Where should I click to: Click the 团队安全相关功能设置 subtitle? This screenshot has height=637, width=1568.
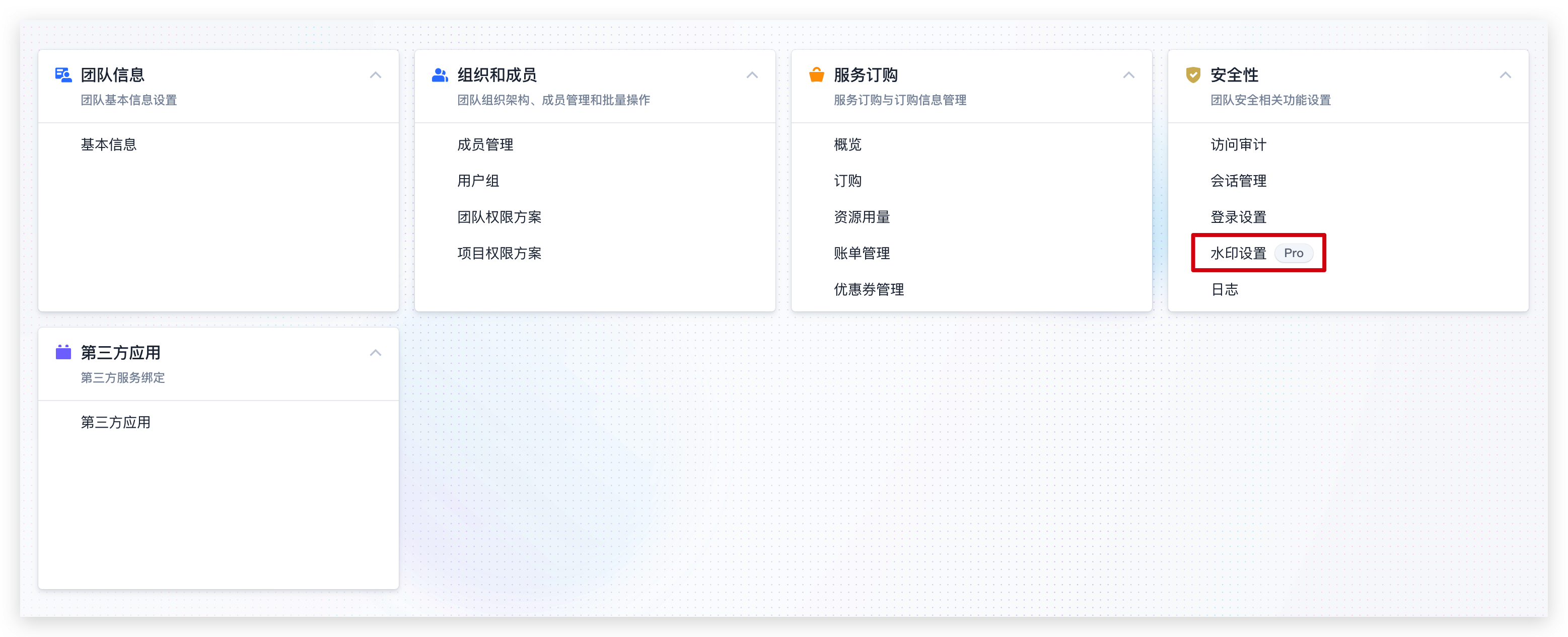click(x=1270, y=100)
